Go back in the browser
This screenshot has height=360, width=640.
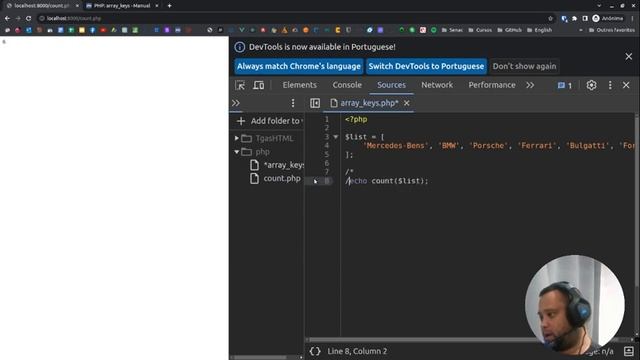tap(7, 18)
